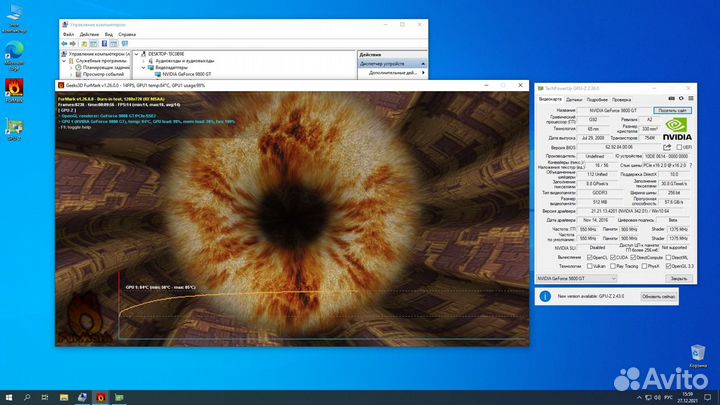Open the GPU-Z desktop shortcut
This screenshot has width=720, height=405.
click(14, 129)
